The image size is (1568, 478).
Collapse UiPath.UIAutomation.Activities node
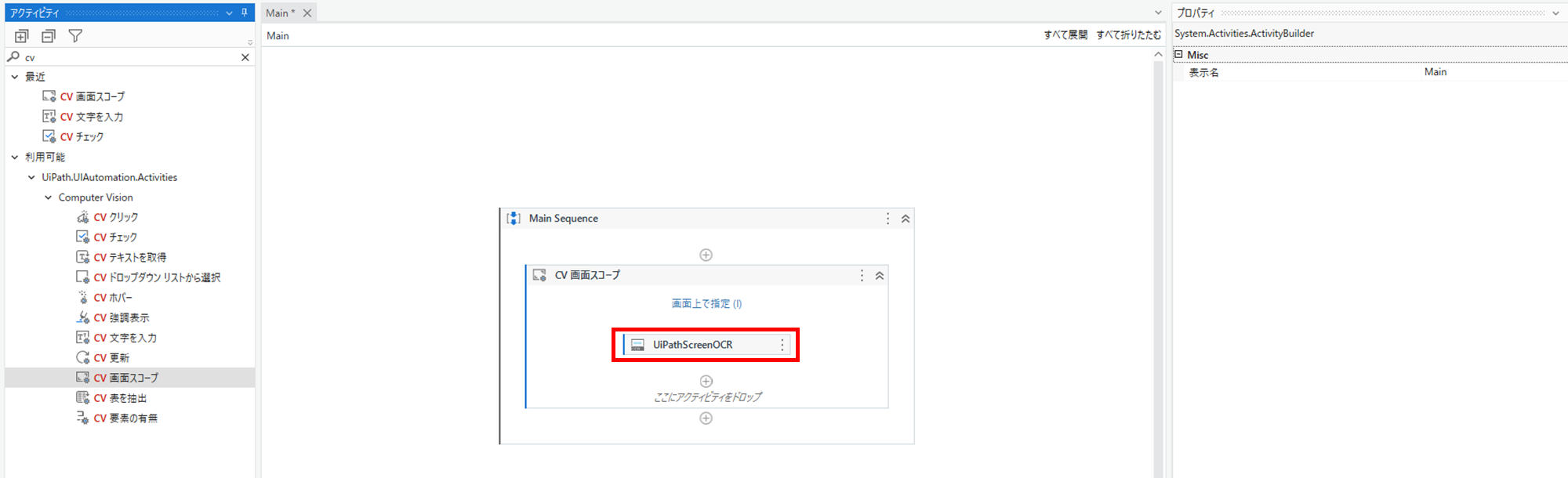pos(31,177)
